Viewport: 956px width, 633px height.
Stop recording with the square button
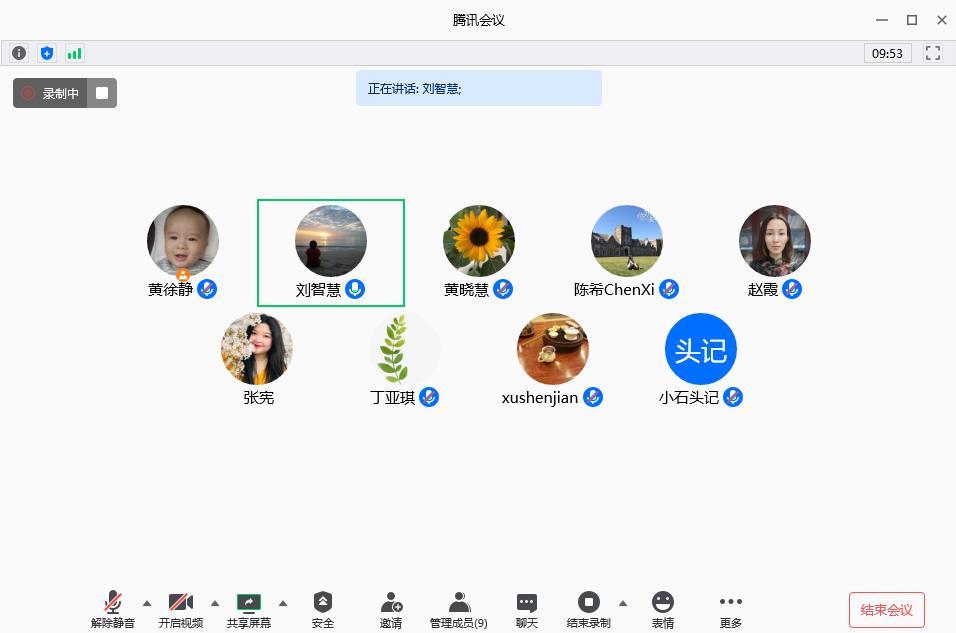[102, 93]
